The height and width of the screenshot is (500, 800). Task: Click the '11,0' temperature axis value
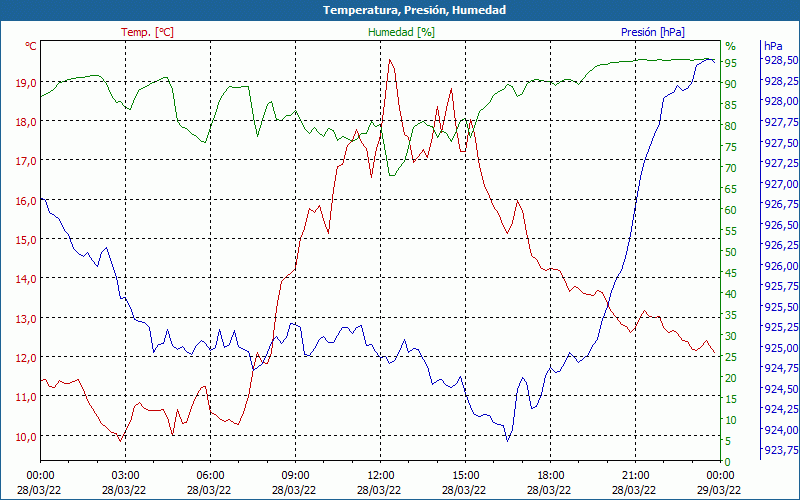[x=26, y=397]
